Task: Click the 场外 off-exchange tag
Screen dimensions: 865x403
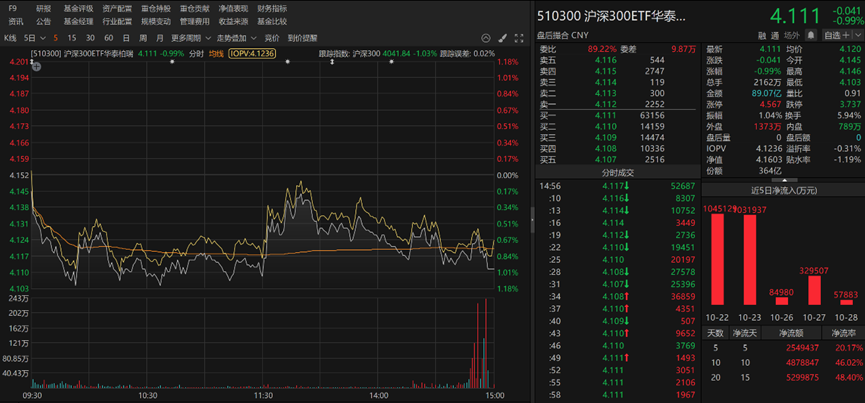Action: coord(792,35)
